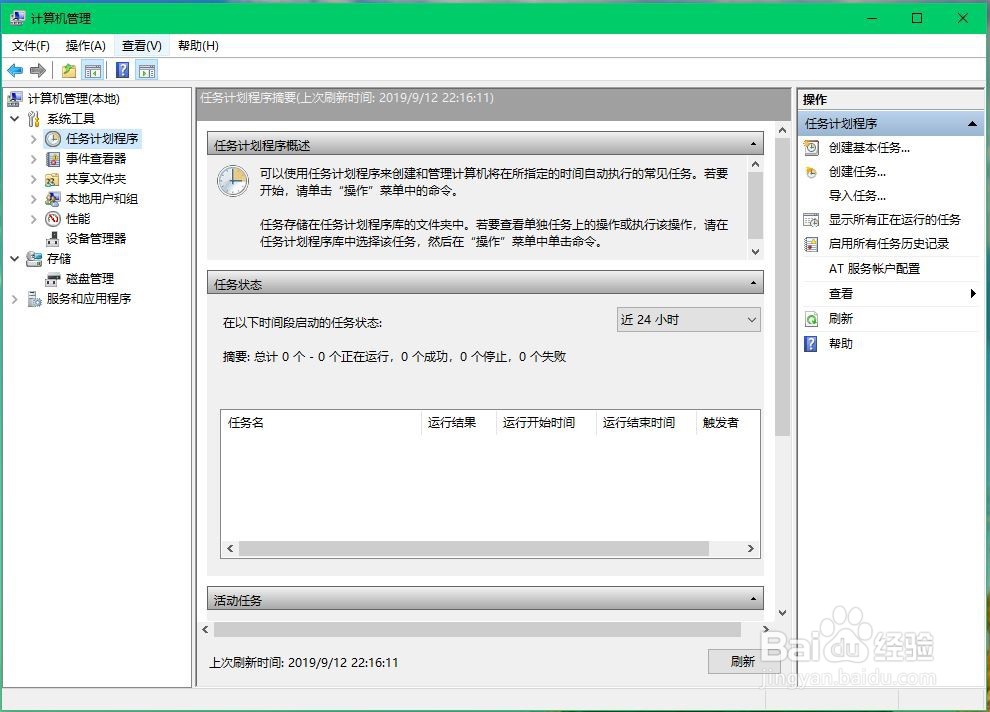Open the 近 24 小时 time range dropdown
The image size is (990, 712).
(688, 319)
